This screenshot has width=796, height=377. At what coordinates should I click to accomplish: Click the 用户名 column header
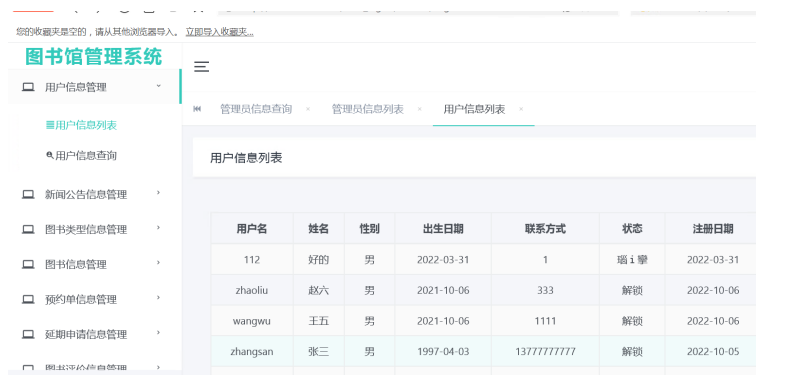252,229
